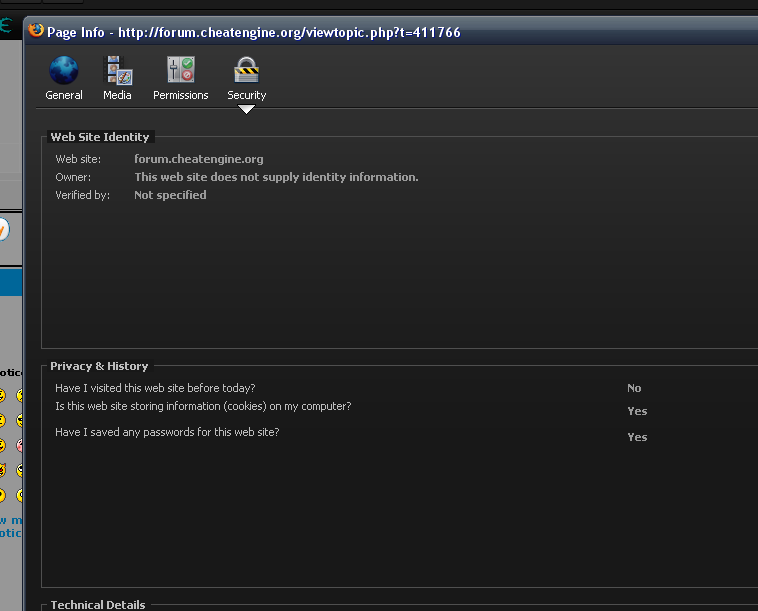Click the Owner: label
This screenshot has height=611, width=758.
pos(73,177)
